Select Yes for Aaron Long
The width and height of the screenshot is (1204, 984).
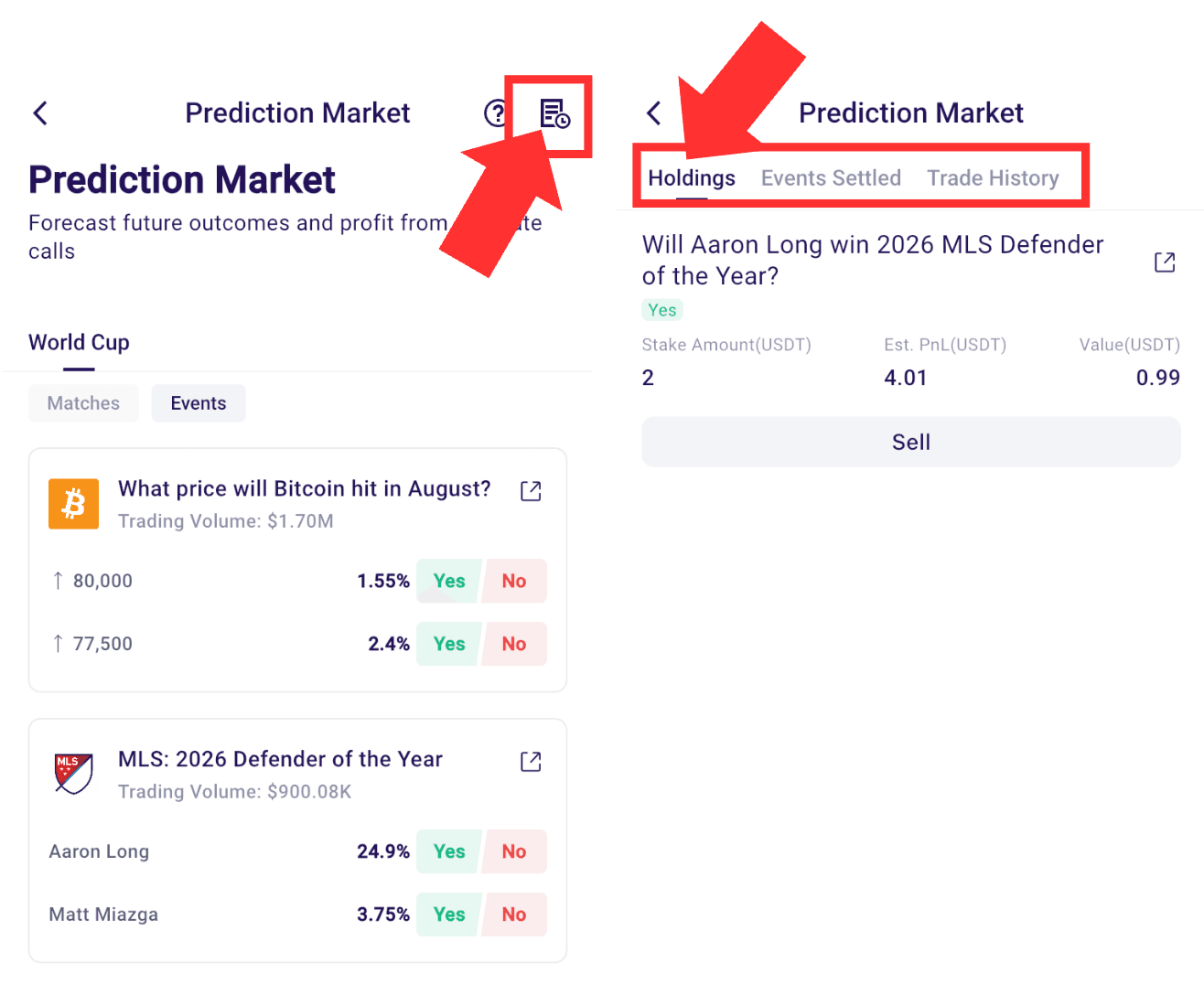[x=449, y=851]
